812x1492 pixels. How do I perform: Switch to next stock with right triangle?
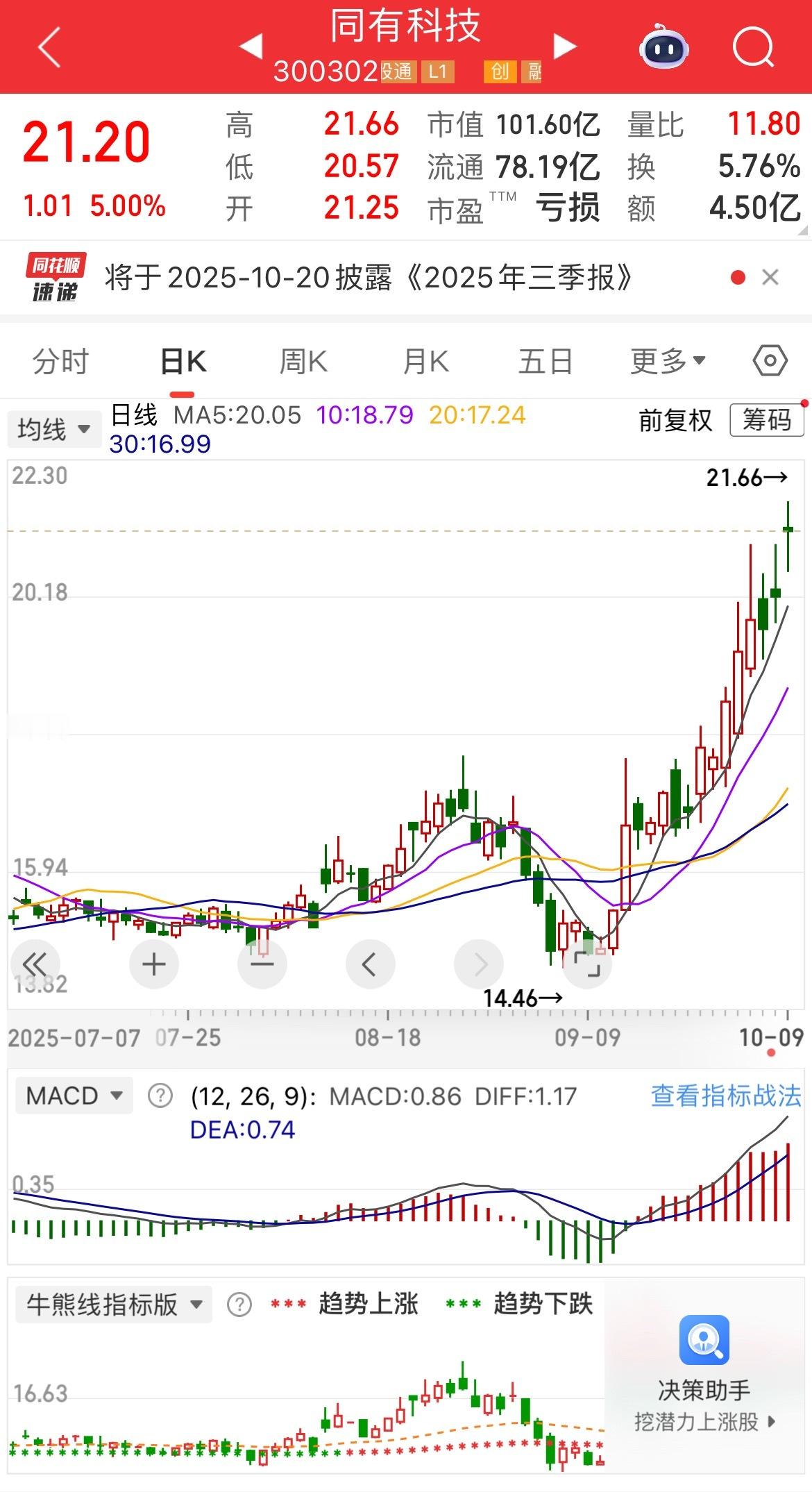coord(565,46)
